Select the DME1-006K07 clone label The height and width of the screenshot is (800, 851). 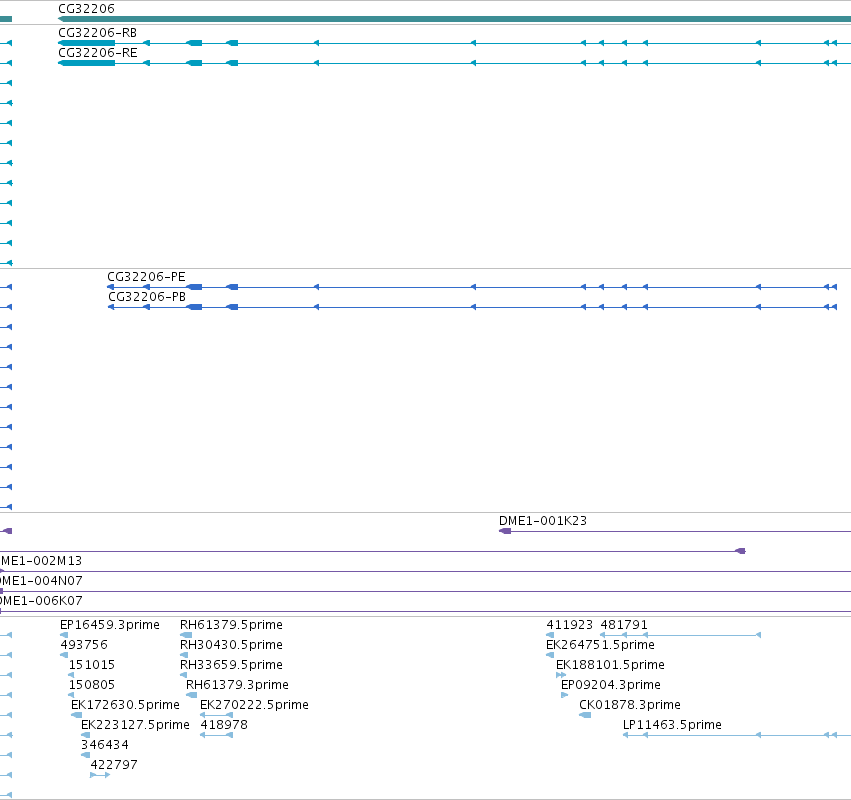click(41, 601)
